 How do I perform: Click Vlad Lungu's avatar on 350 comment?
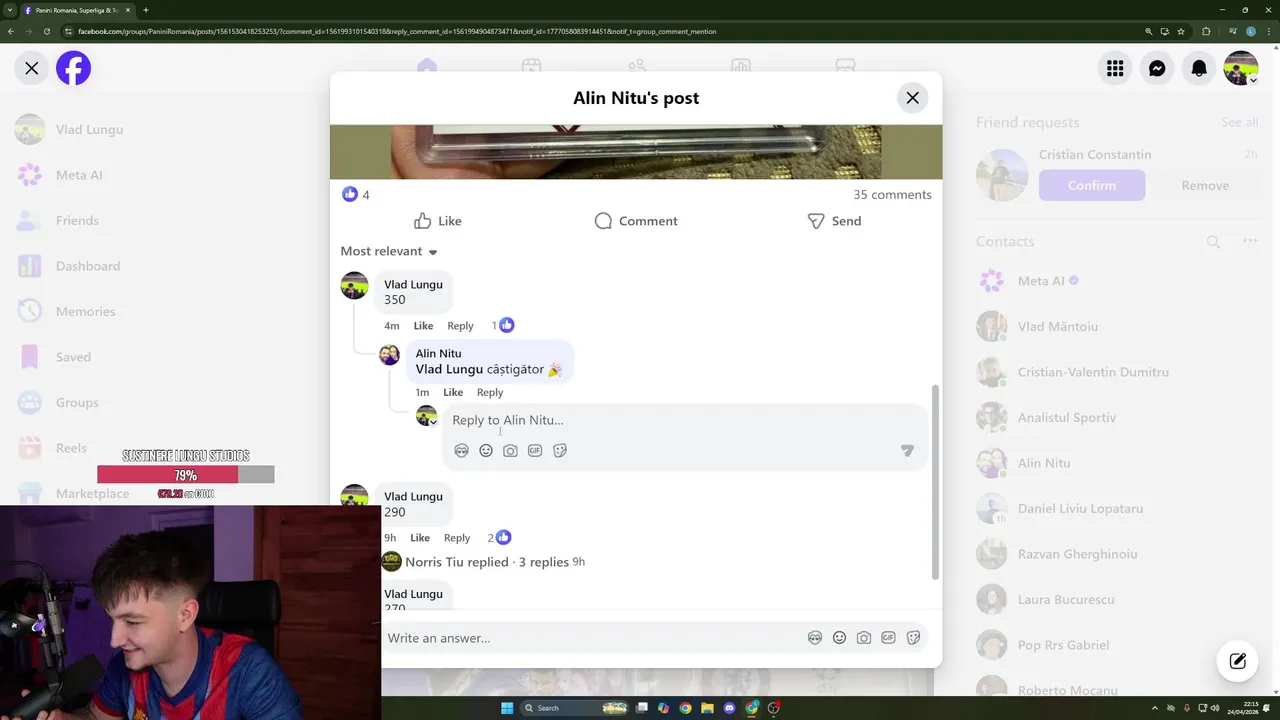point(354,286)
